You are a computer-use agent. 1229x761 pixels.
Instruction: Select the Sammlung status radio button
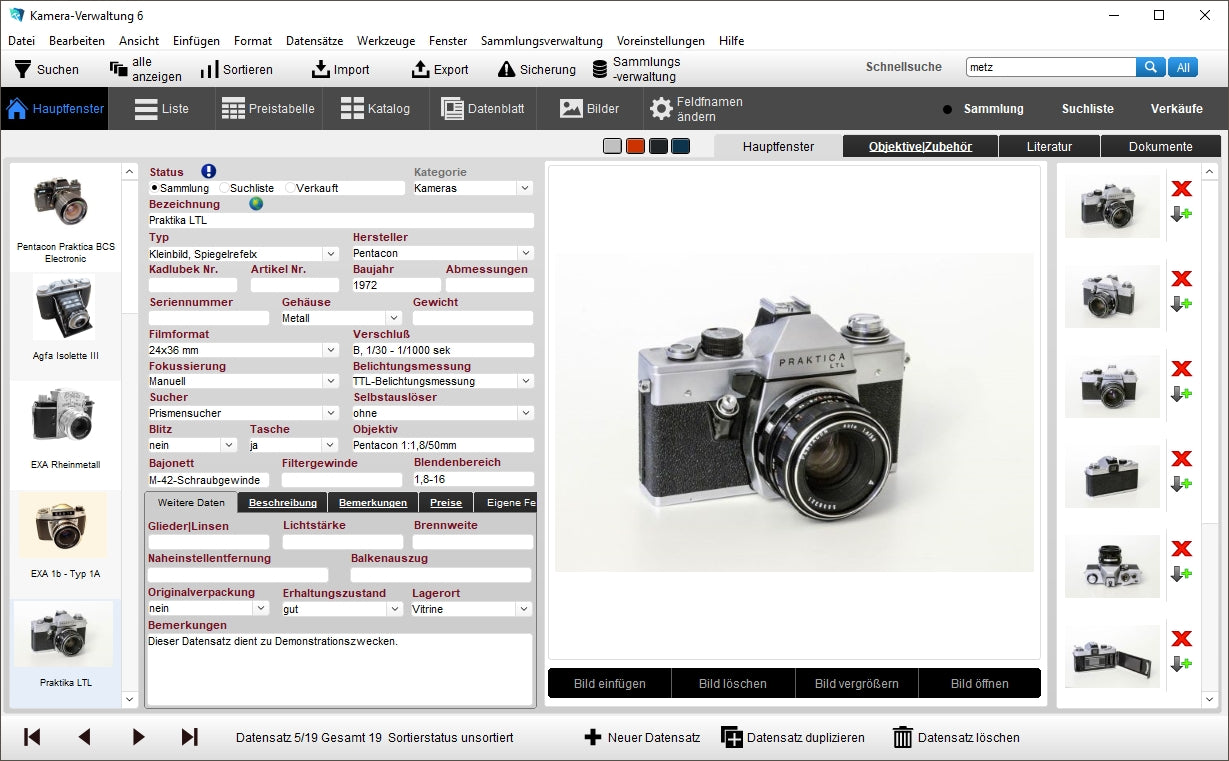(154, 188)
